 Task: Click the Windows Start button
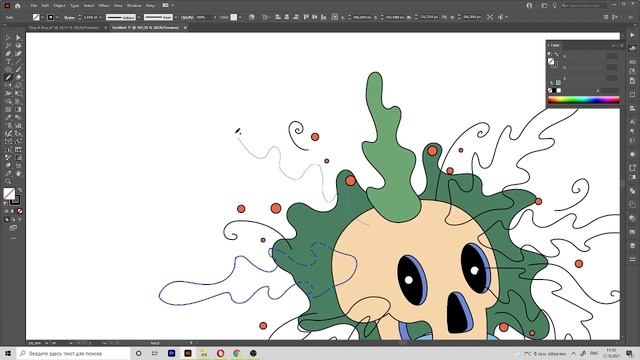point(8,353)
